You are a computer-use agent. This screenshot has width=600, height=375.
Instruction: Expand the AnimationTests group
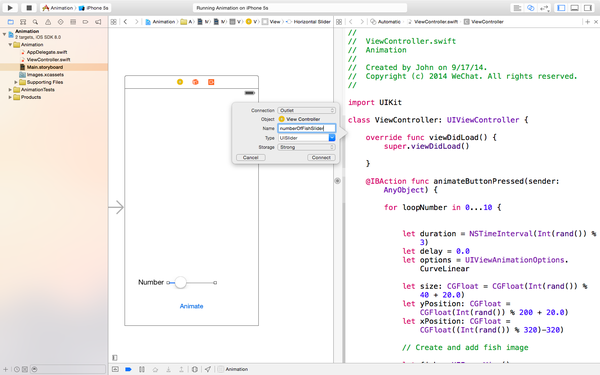coord(10,90)
